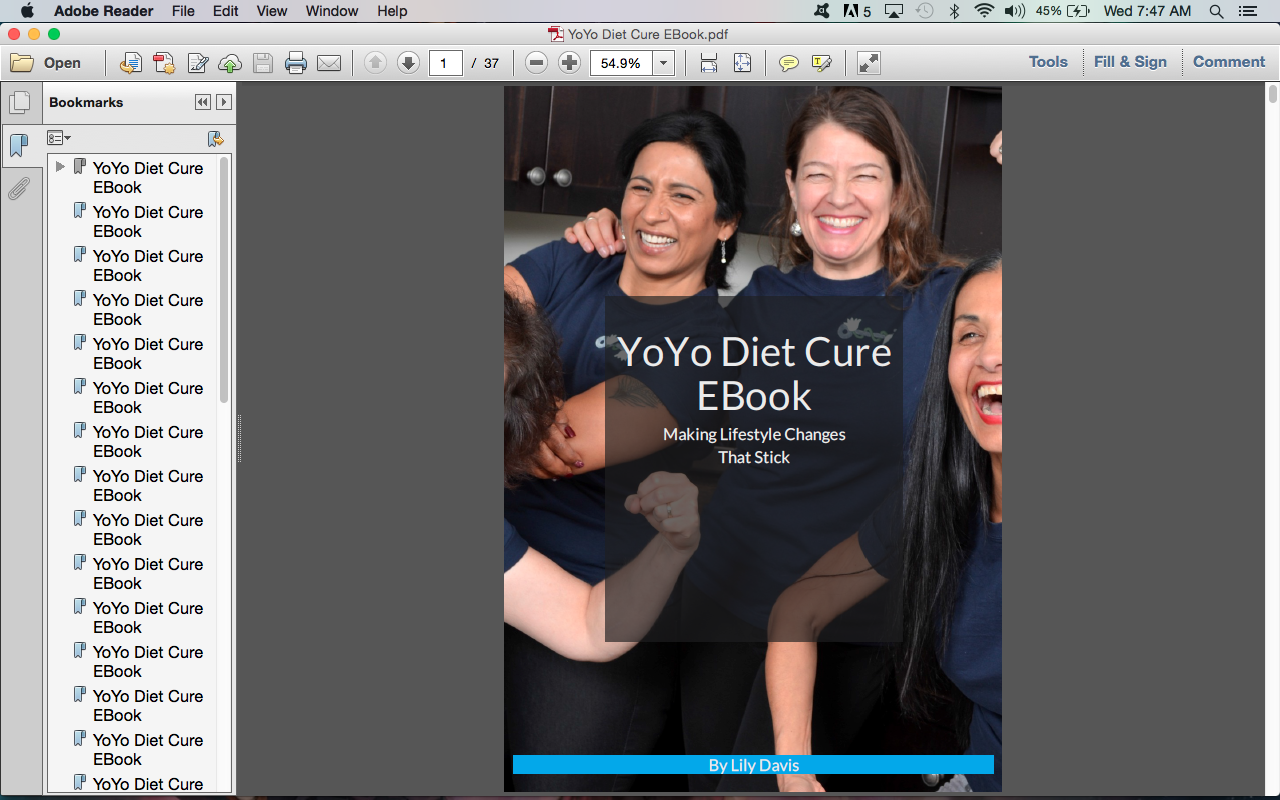Click the new bookmark icon
This screenshot has height=800, width=1280.
coord(215,139)
